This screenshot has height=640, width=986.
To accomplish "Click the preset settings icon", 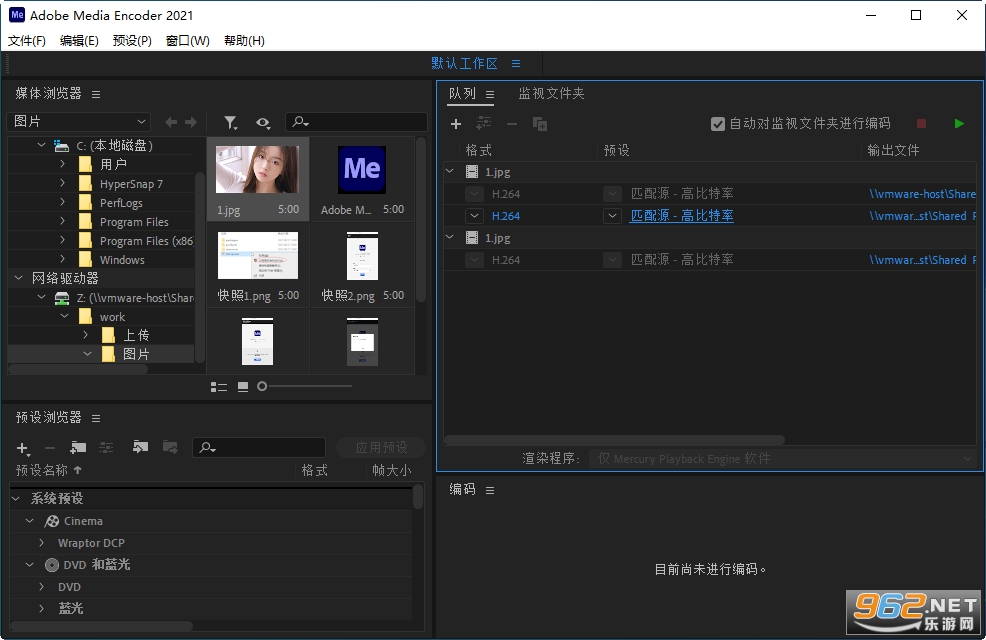I will coord(106,447).
